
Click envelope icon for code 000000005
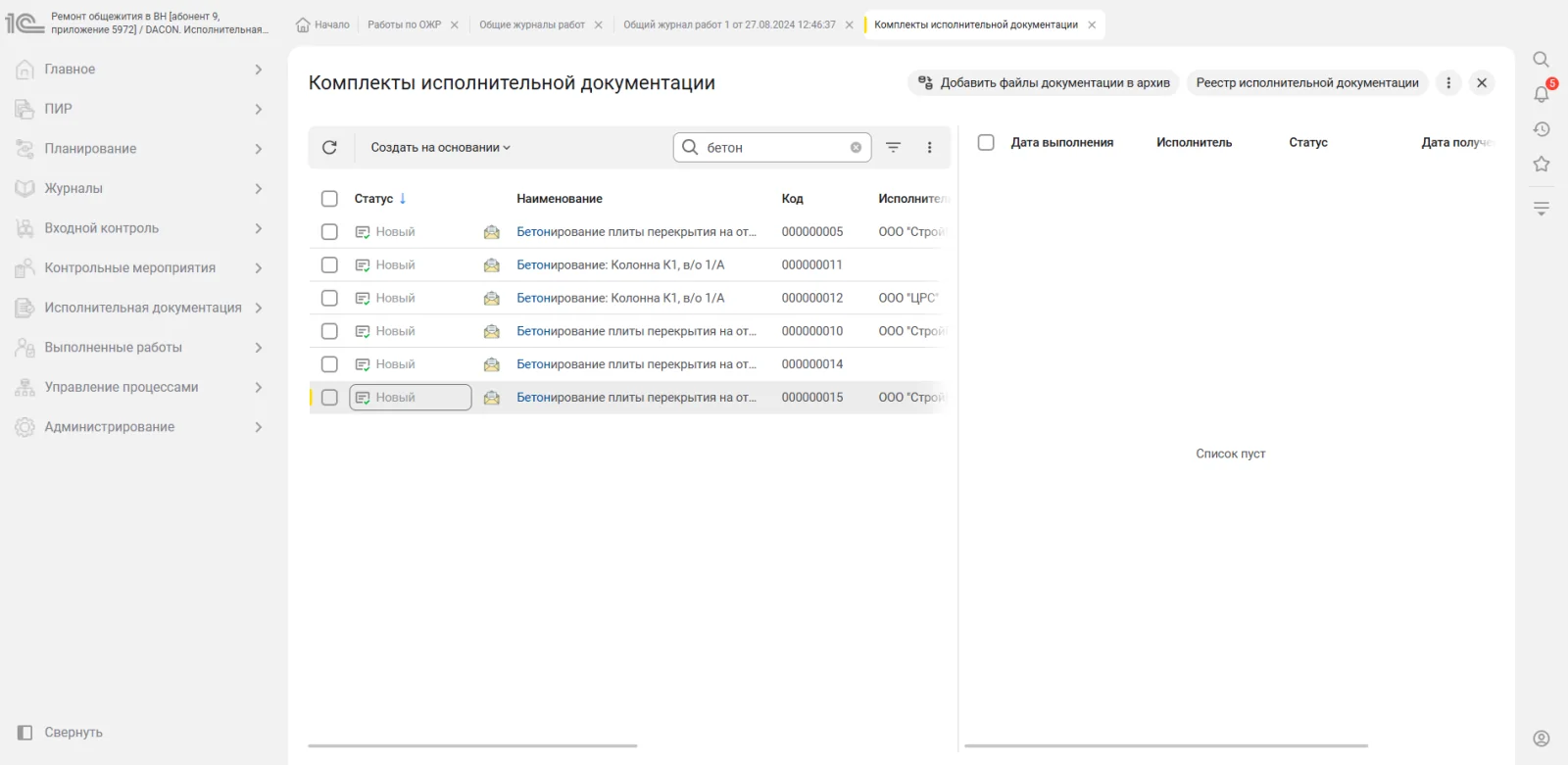tap(492, 232)
